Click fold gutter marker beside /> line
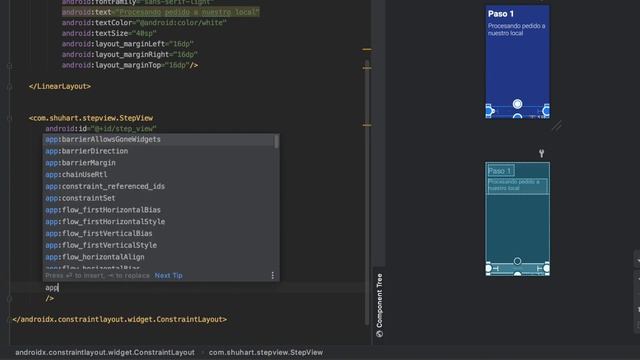The height and width of the screenshot is (360, 640). coord(9,299)
